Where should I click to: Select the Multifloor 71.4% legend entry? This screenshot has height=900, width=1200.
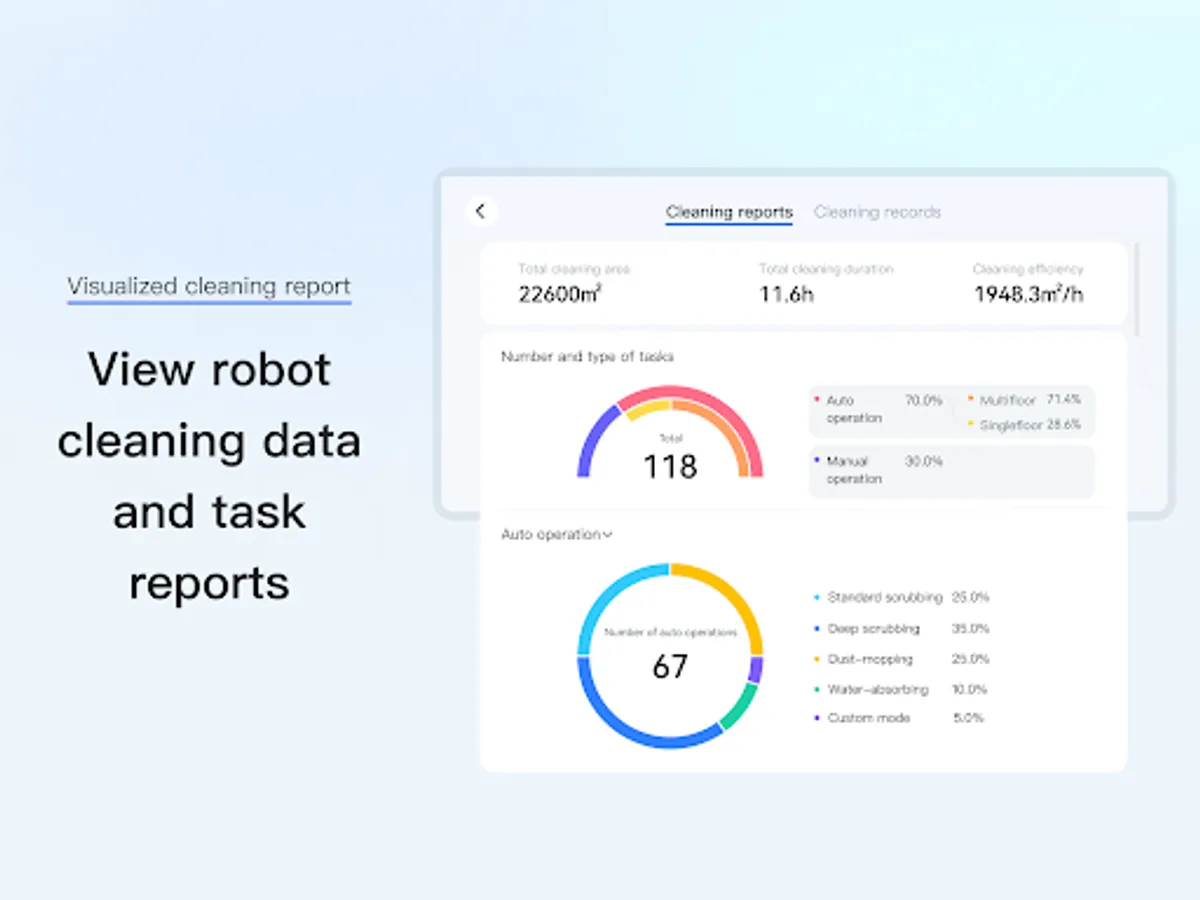coord(1025,400)
